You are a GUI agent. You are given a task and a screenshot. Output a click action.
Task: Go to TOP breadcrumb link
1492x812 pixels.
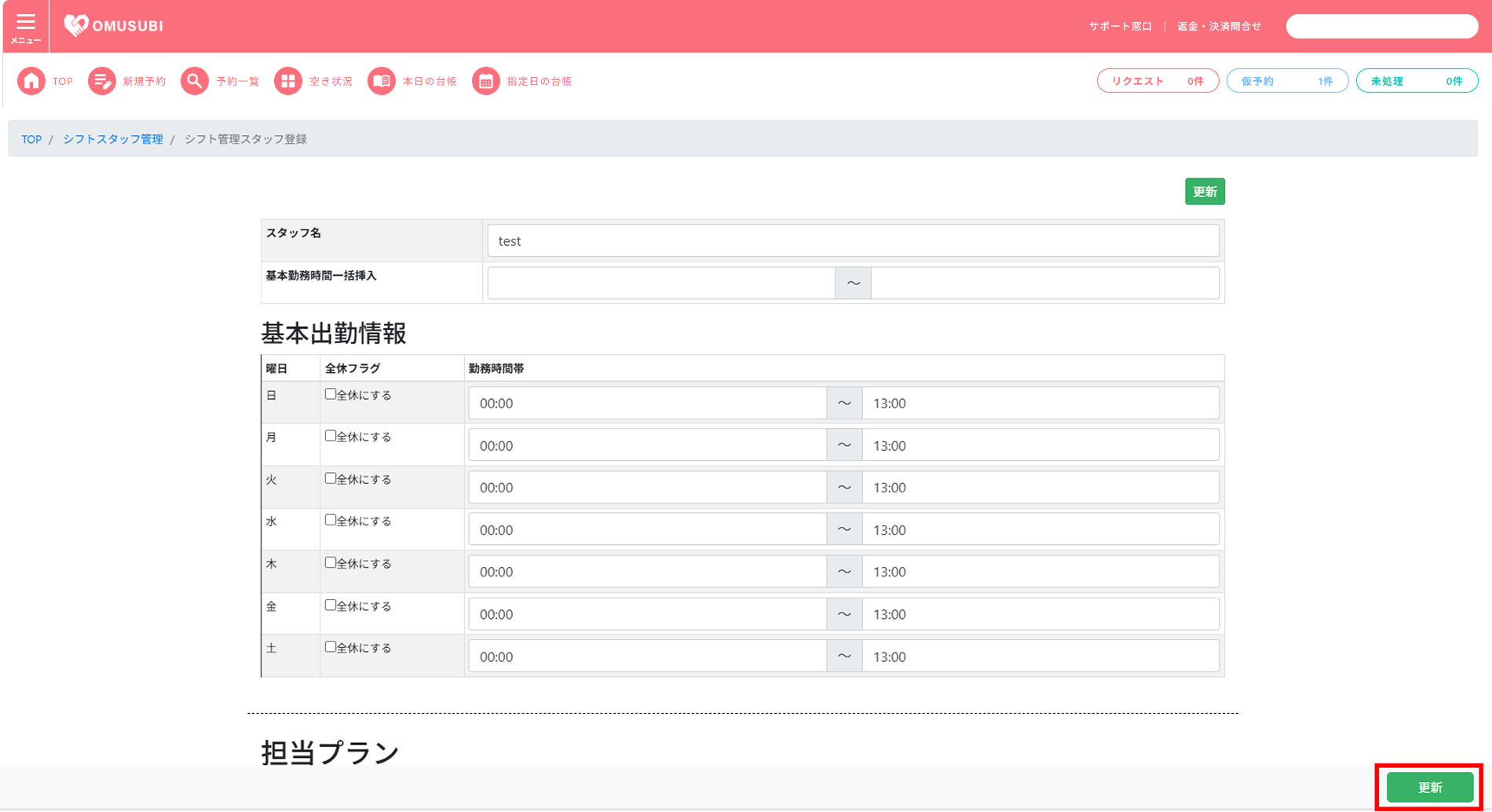click(x=31, y=139)
